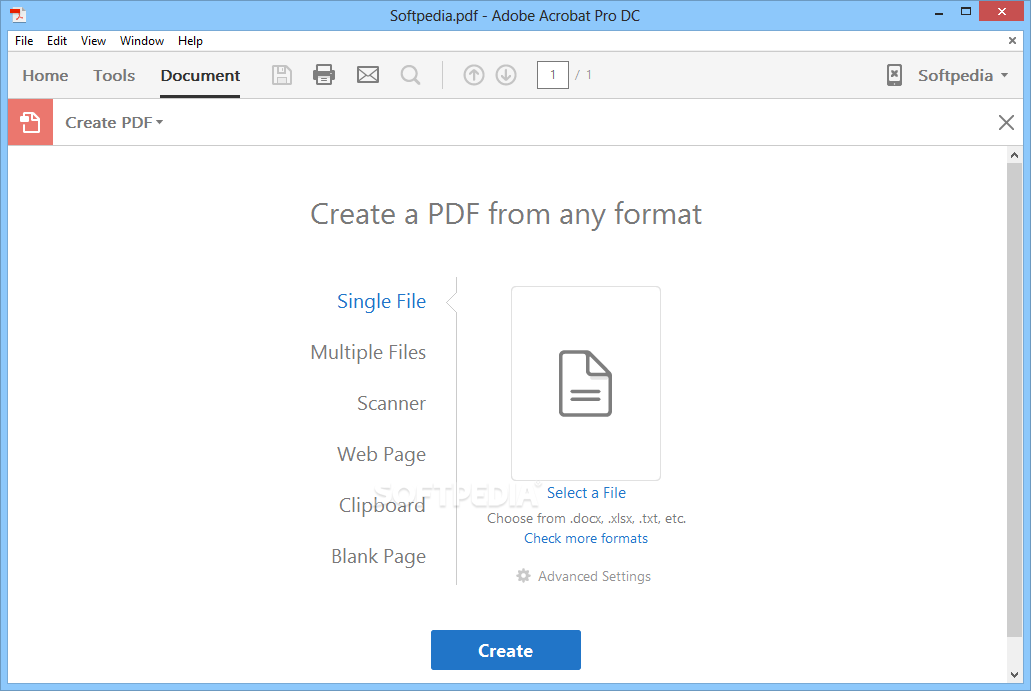The image size is (1031, 691).
Task: Click the Advanced Settings gear icon
Action: 523,576
